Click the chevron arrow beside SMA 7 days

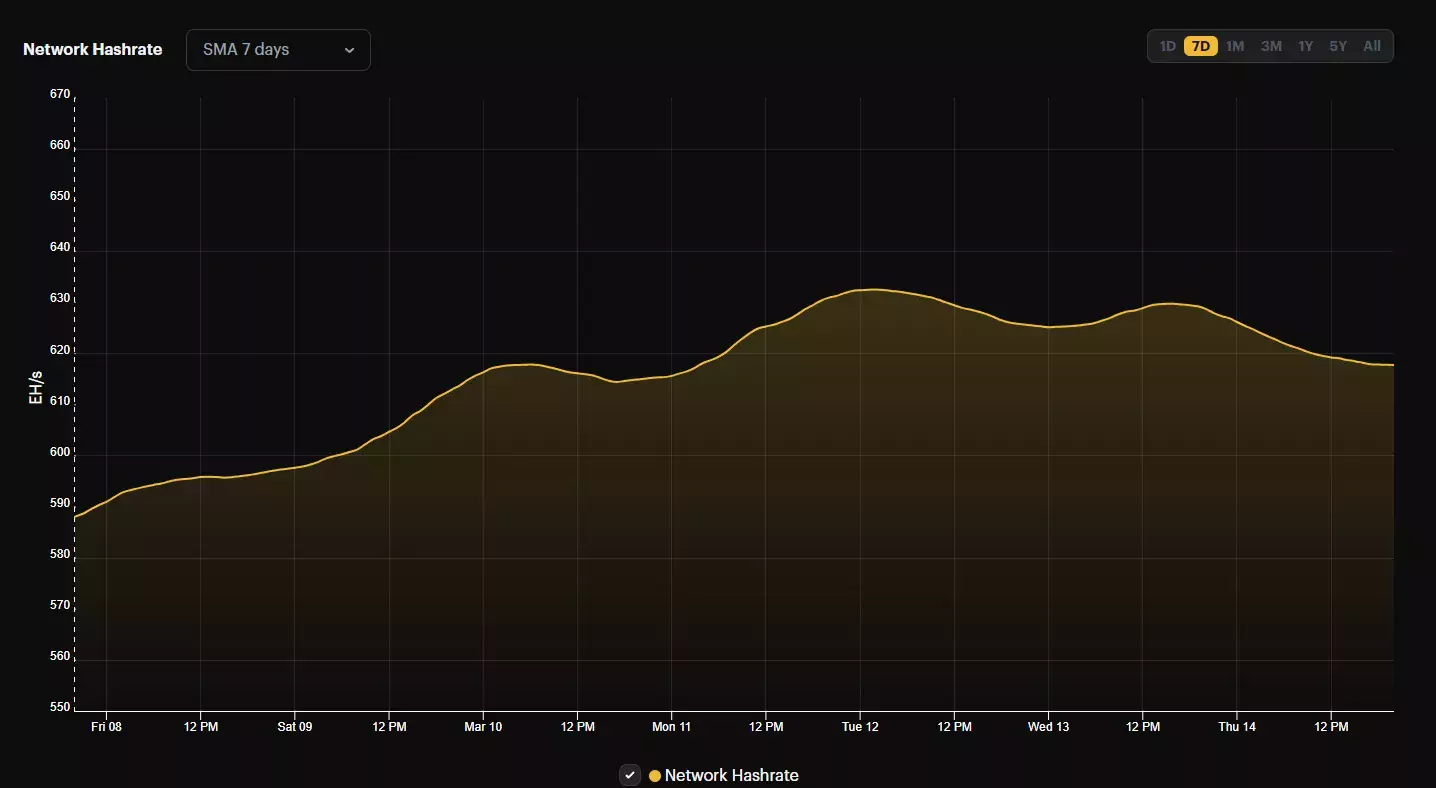pyautogui.click(x=349, y=51)
